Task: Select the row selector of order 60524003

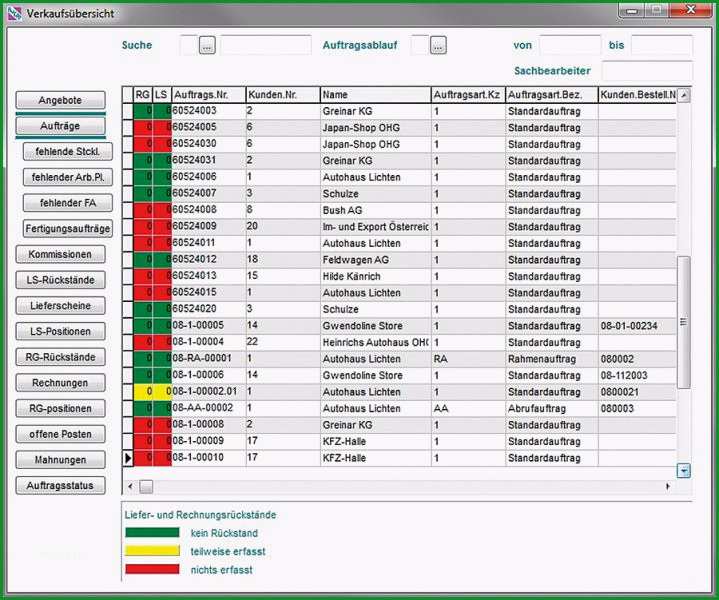Action: pyautogui.click(x=128, y=111)
